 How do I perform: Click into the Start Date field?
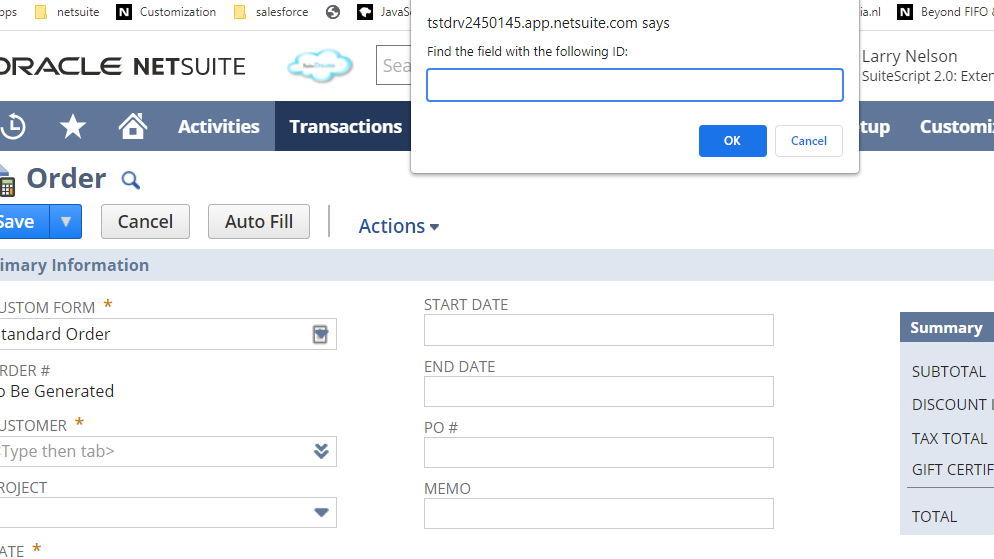coord(598,330)
